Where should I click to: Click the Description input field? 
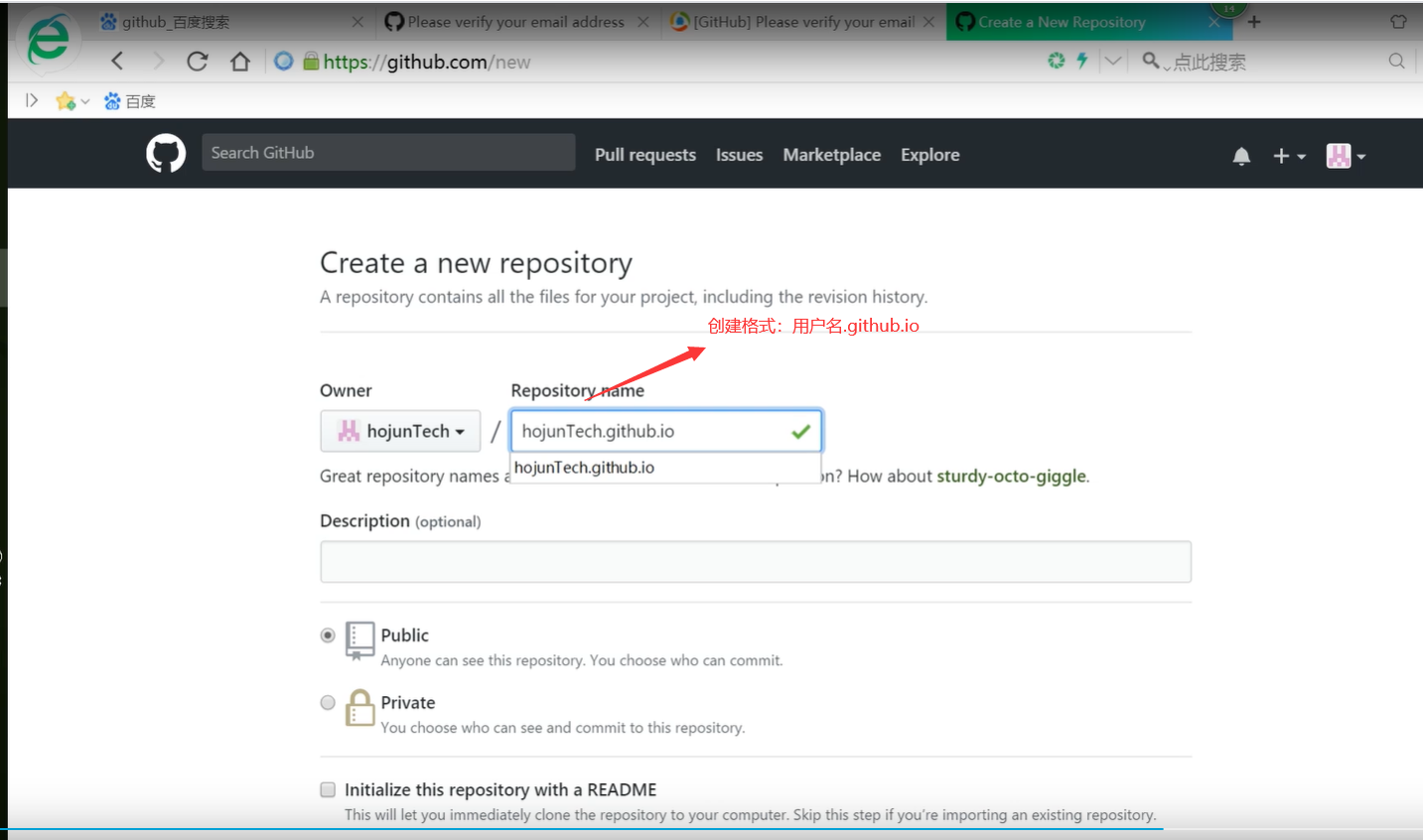(756, 562)
